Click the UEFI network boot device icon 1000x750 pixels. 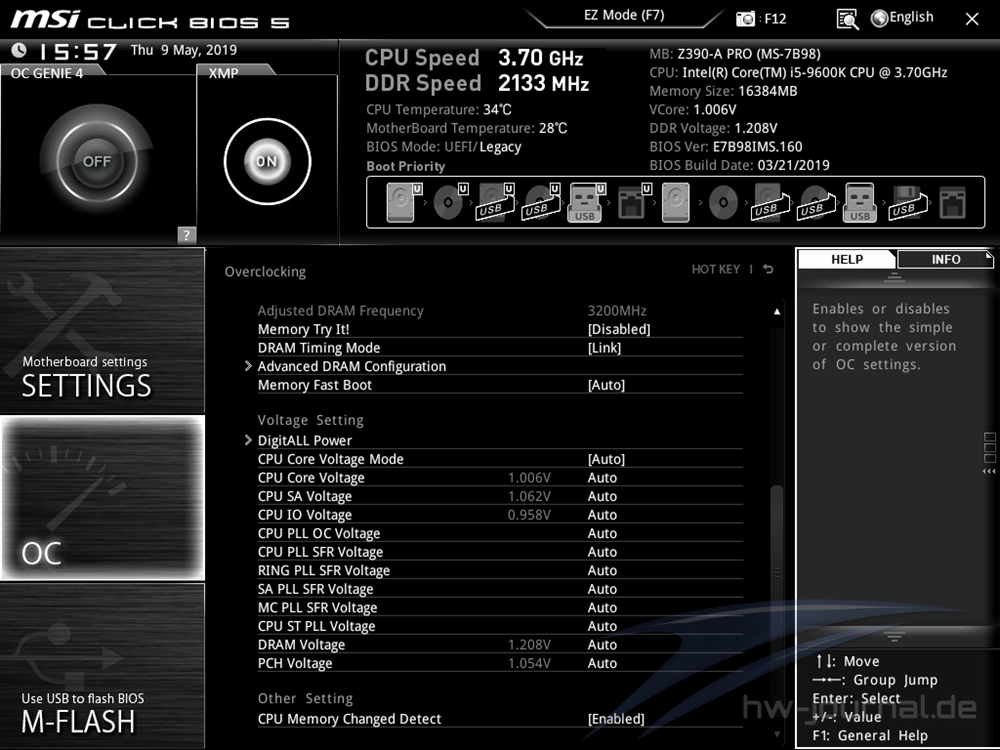pos(630,204)
